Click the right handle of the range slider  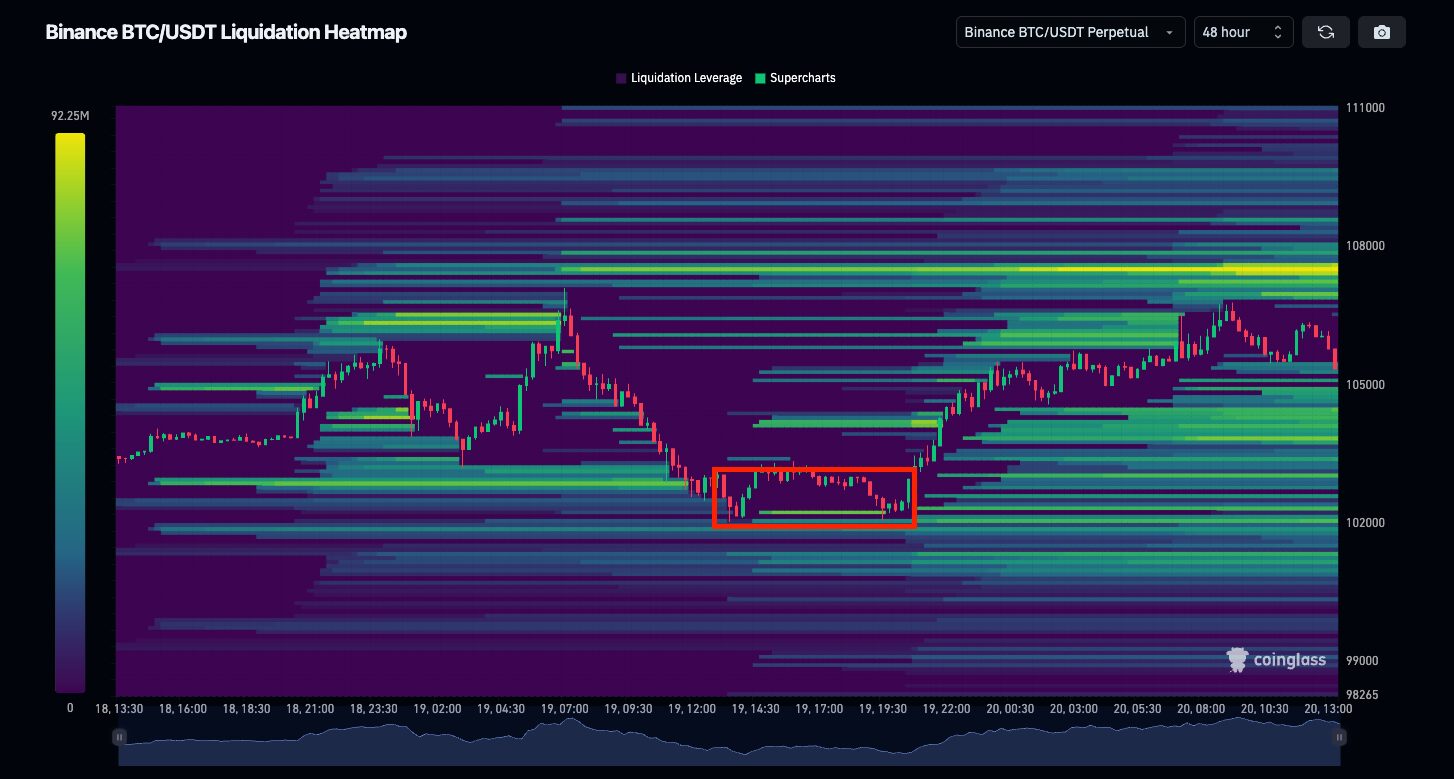point(1339,737)
